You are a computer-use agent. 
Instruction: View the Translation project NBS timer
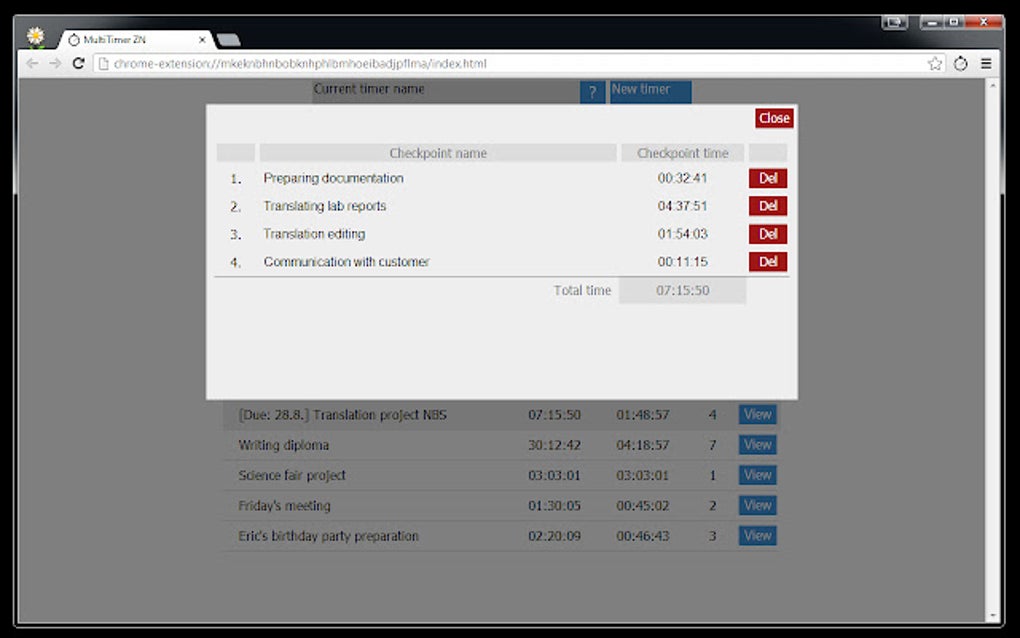(x=757, y=414)
